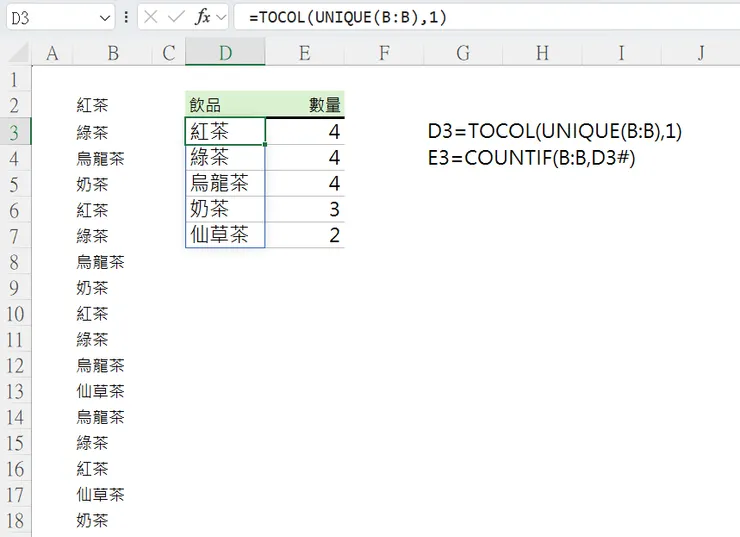The width and height of the screenshot is (740, 537).
Task: Select row 16 header
Action: pyautogui.click(x=15, y=469)
